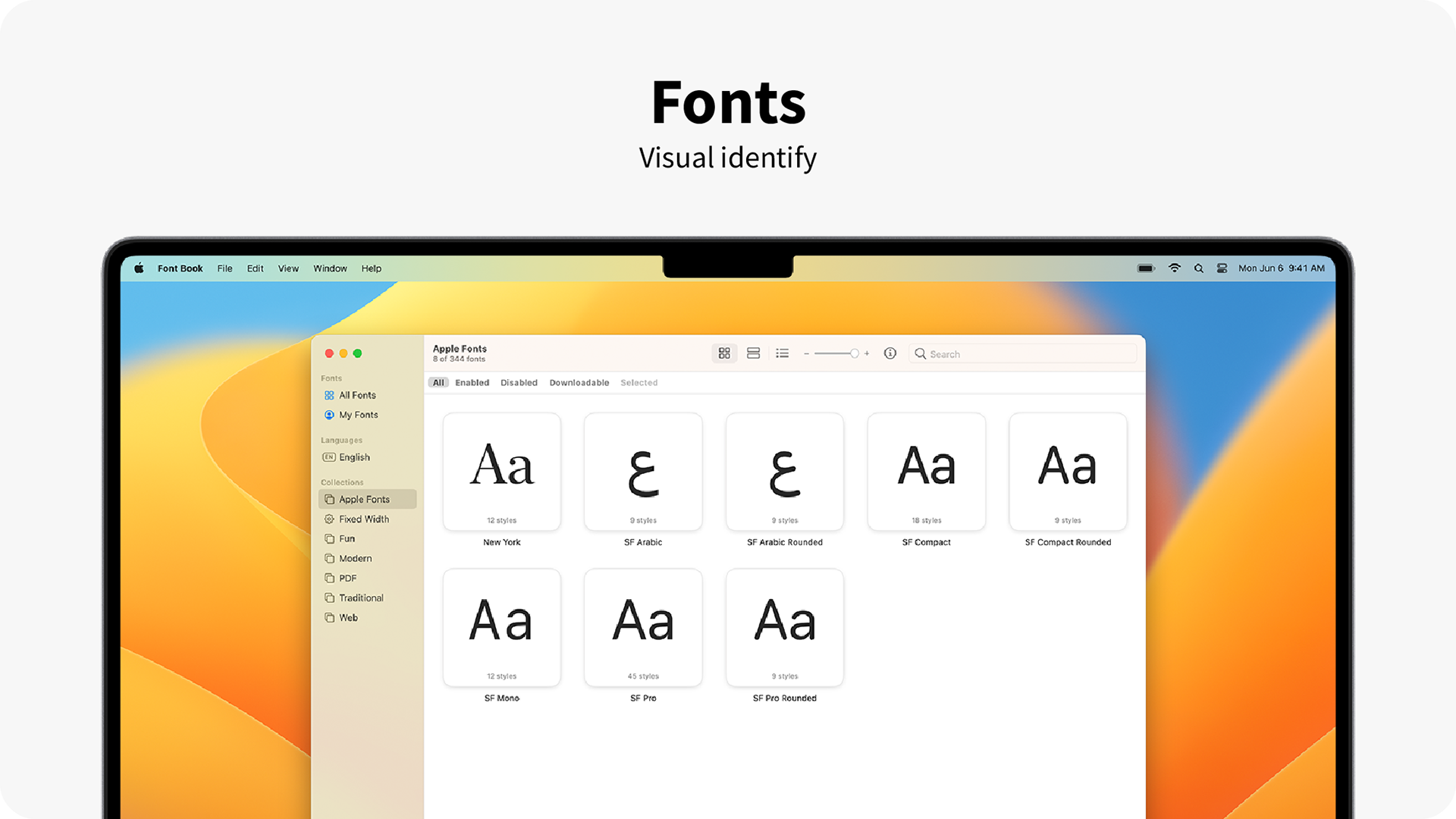Image resolution: width=1456 pixels, height=819 pixels.
Task: Open the SF Compact Rounded font card
Action: click(1068, 472)
